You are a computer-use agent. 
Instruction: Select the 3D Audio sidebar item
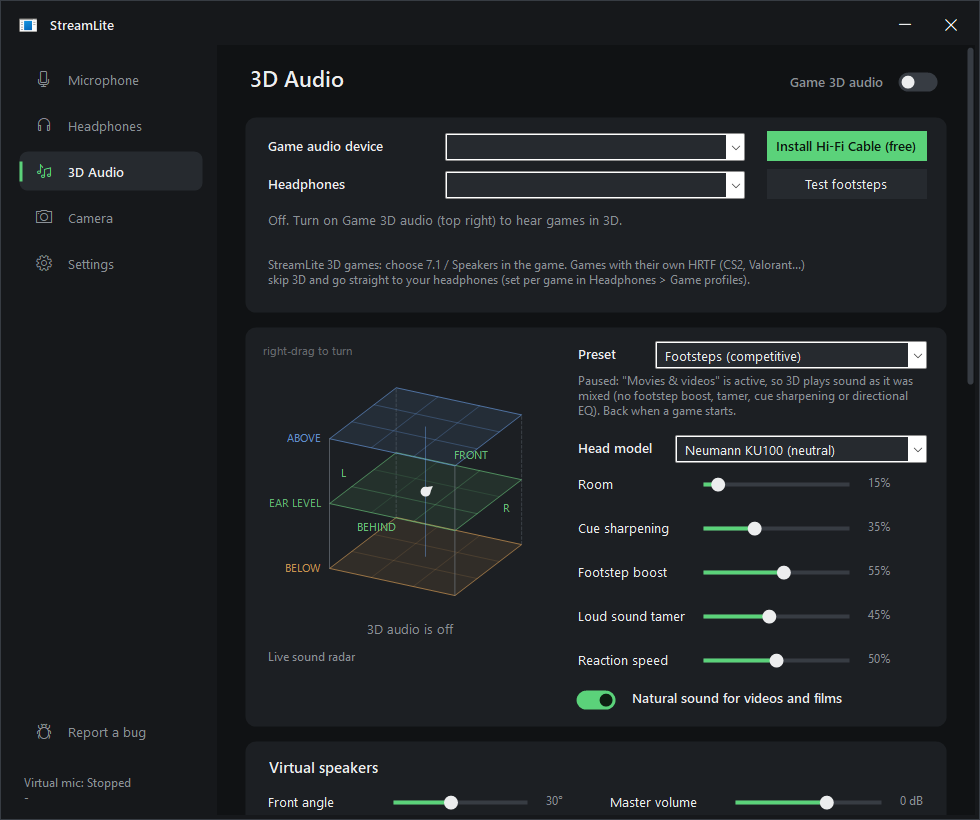pos(111,171)
